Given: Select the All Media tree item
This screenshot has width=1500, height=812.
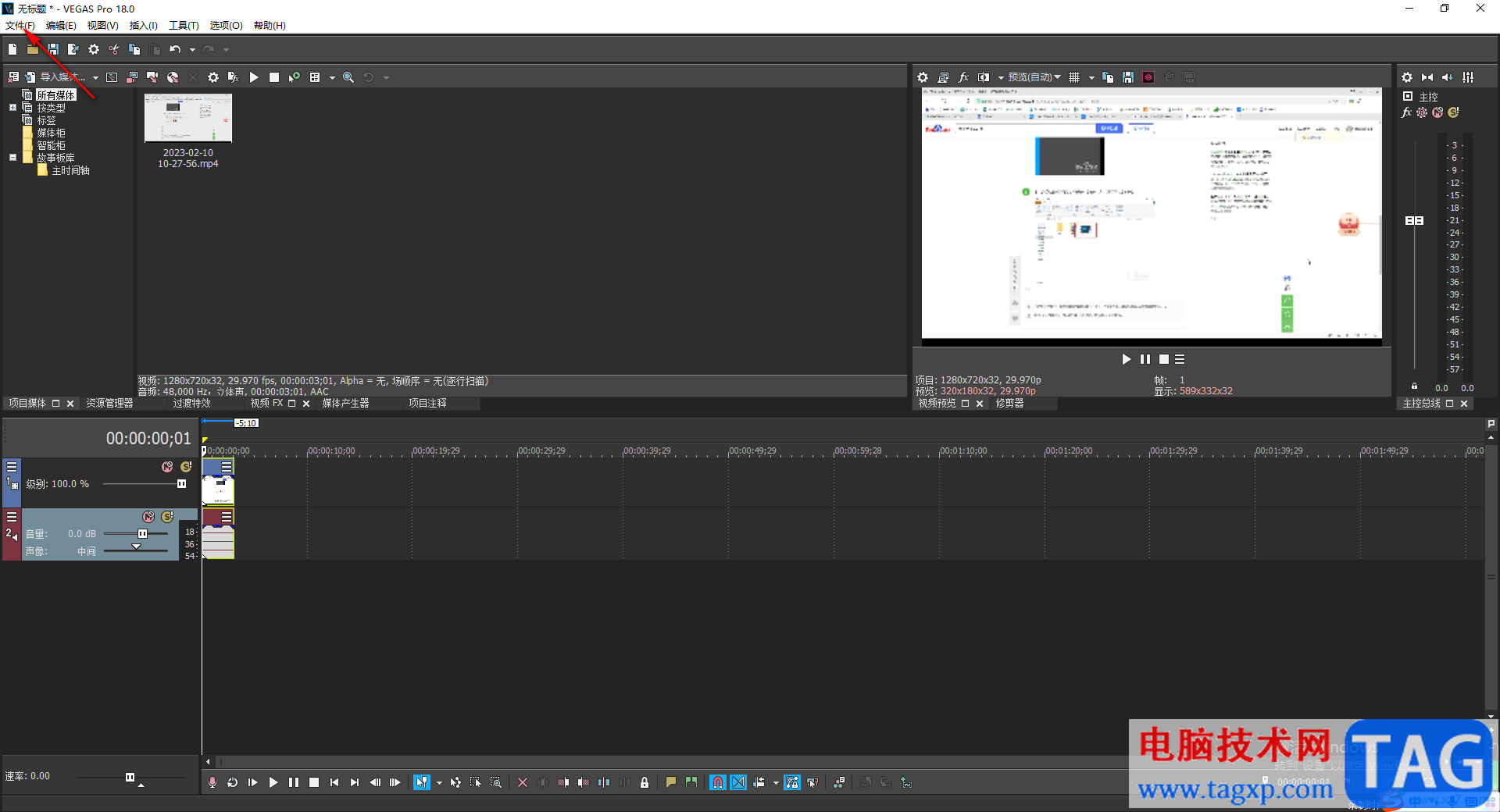Looking at the screenshot, I should click(55, 95).
